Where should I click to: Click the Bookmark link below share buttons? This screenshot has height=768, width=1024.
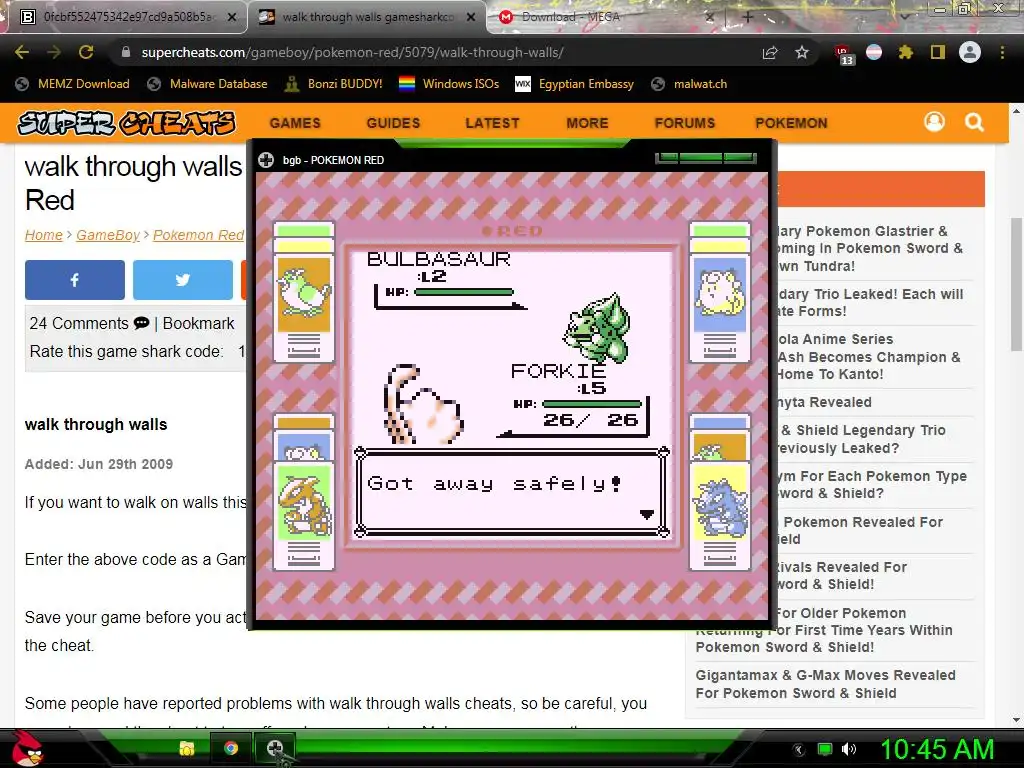point(199,323)
